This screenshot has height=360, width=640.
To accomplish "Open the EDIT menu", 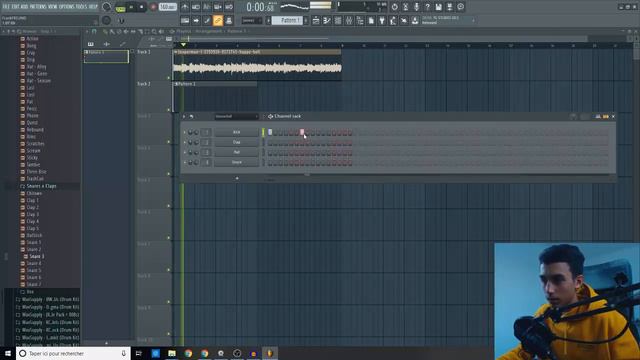I will 15,7.
